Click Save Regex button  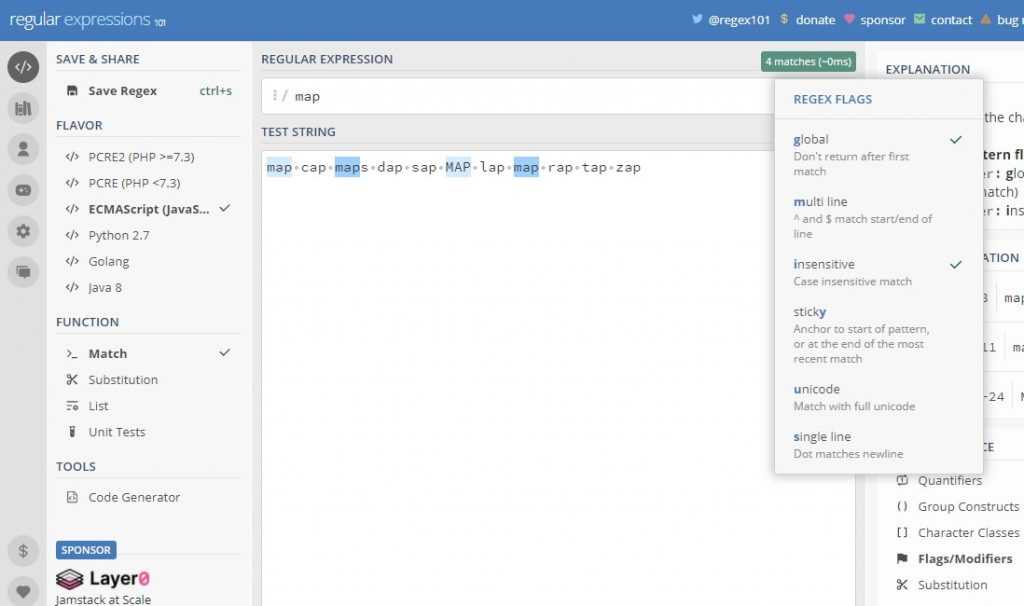click(x=122, y=91)
